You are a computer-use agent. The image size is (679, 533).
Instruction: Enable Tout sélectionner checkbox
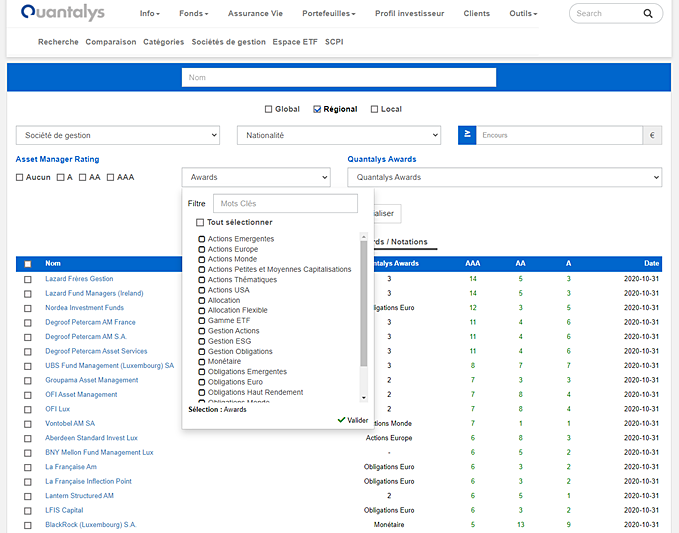tap(200, 222)
